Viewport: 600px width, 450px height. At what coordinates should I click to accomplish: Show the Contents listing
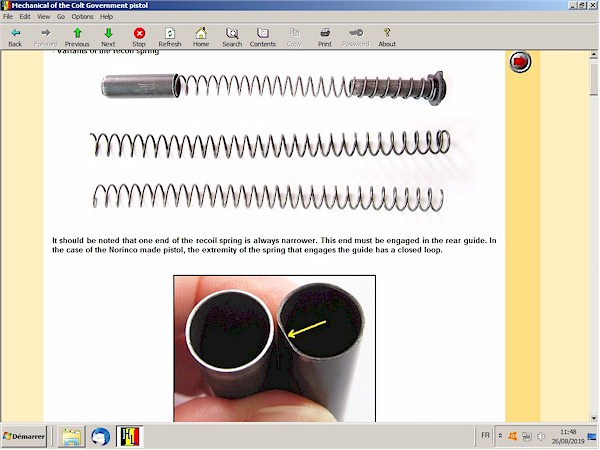point(263,37)
